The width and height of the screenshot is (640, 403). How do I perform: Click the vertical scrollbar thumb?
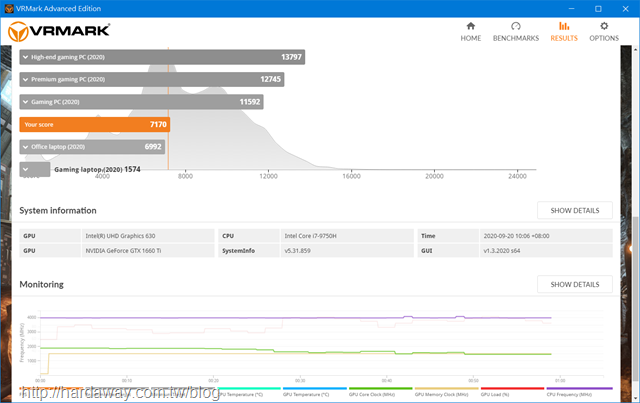click(636, 300)
